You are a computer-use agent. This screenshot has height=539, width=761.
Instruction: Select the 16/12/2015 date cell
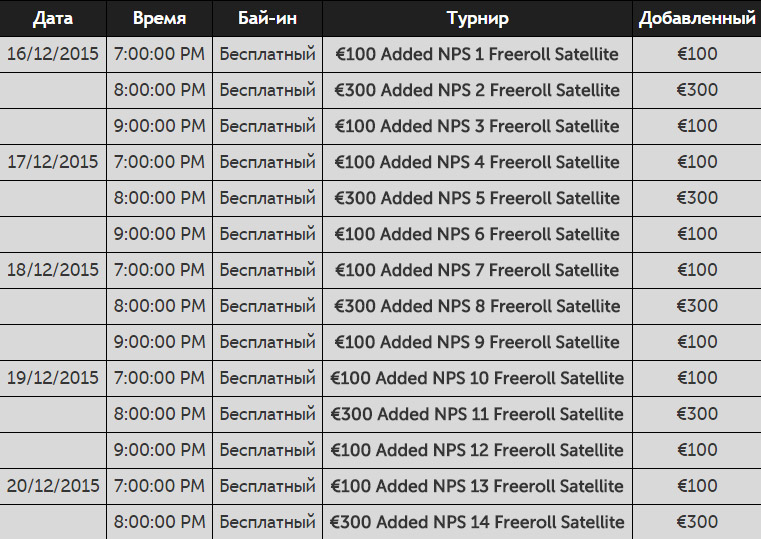53,54
